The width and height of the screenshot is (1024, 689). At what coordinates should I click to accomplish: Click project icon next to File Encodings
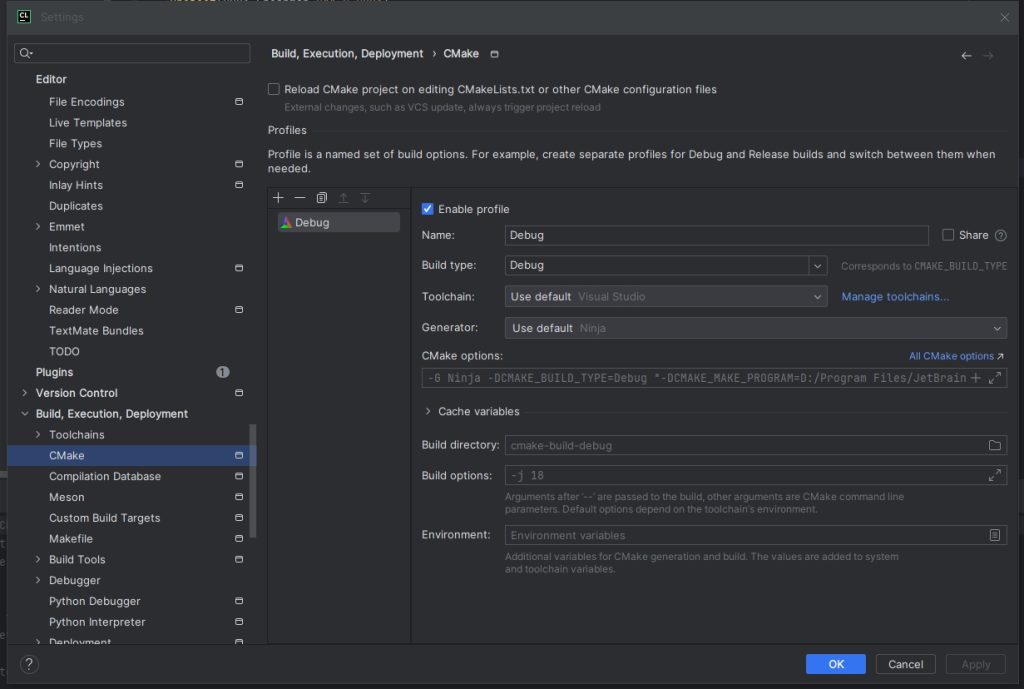[239, 102]
